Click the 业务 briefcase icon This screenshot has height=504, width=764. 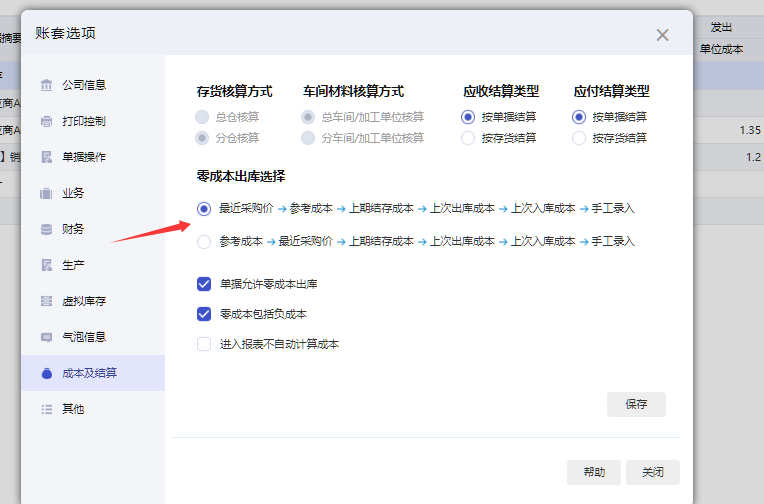click(46, 193)
